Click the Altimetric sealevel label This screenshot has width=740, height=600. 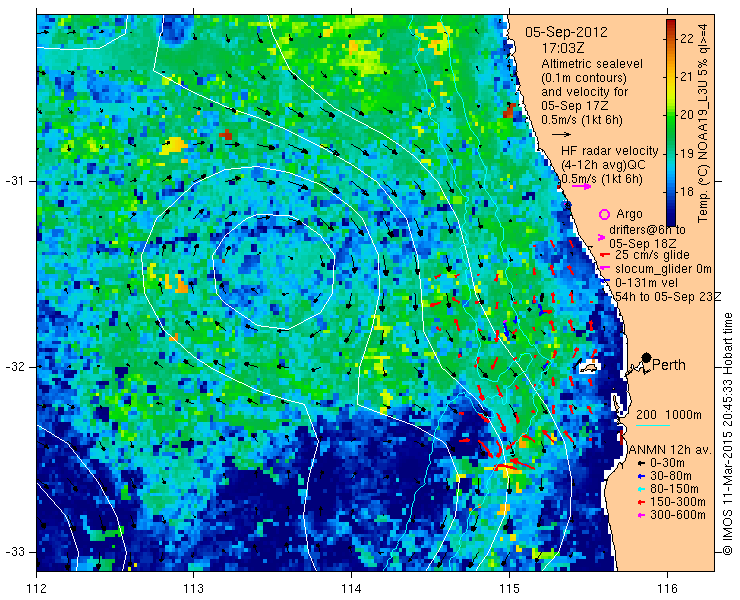[x=592, y=64]
